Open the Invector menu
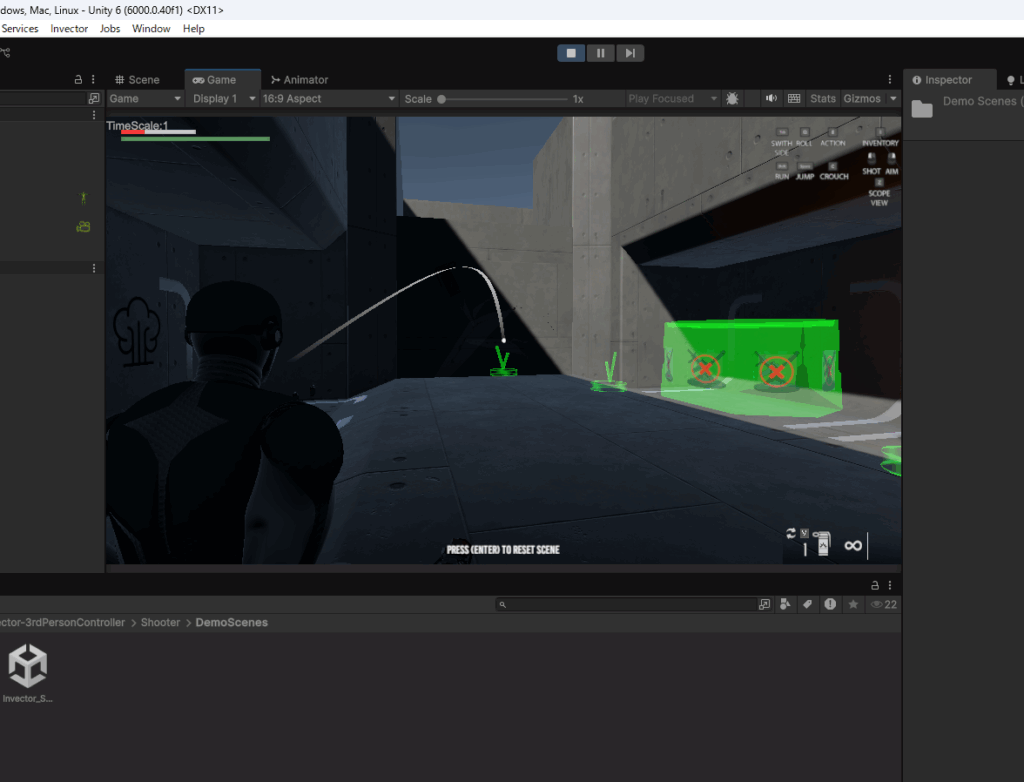This screenshot has height=782, width=1024. tap(69, 29)
